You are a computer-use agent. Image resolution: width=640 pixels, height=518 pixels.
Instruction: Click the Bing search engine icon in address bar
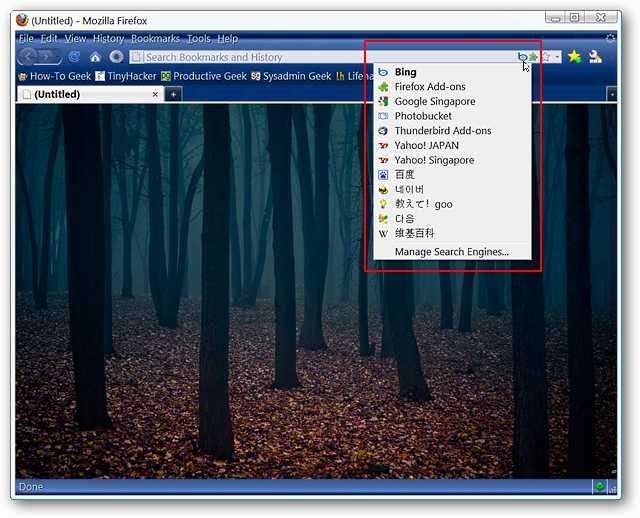pos(522,57)
